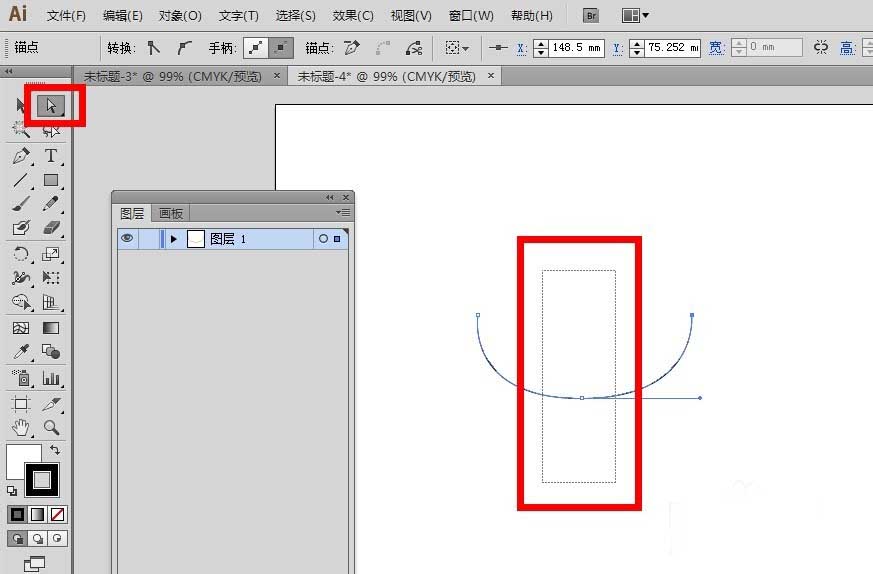Select the Selection tool arrow
This screenshot has height=574, width=873.
(x=20, y=105)
